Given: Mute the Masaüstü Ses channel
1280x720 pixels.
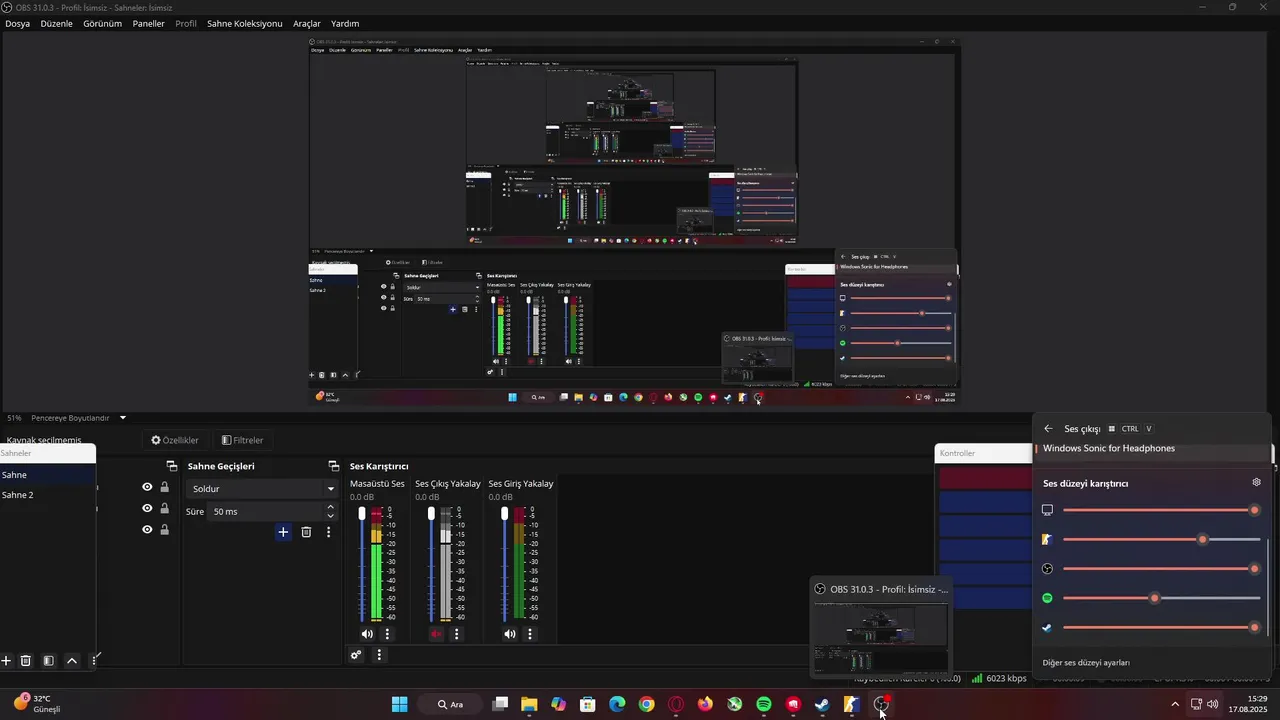Looking at the screenshot, I should coord(367,634).
